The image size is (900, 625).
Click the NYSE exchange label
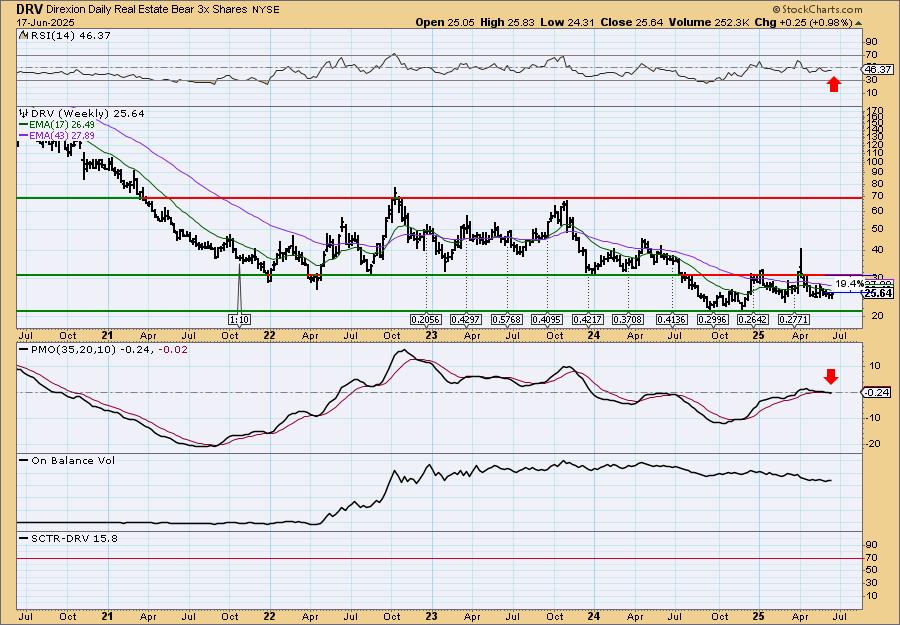266,10
